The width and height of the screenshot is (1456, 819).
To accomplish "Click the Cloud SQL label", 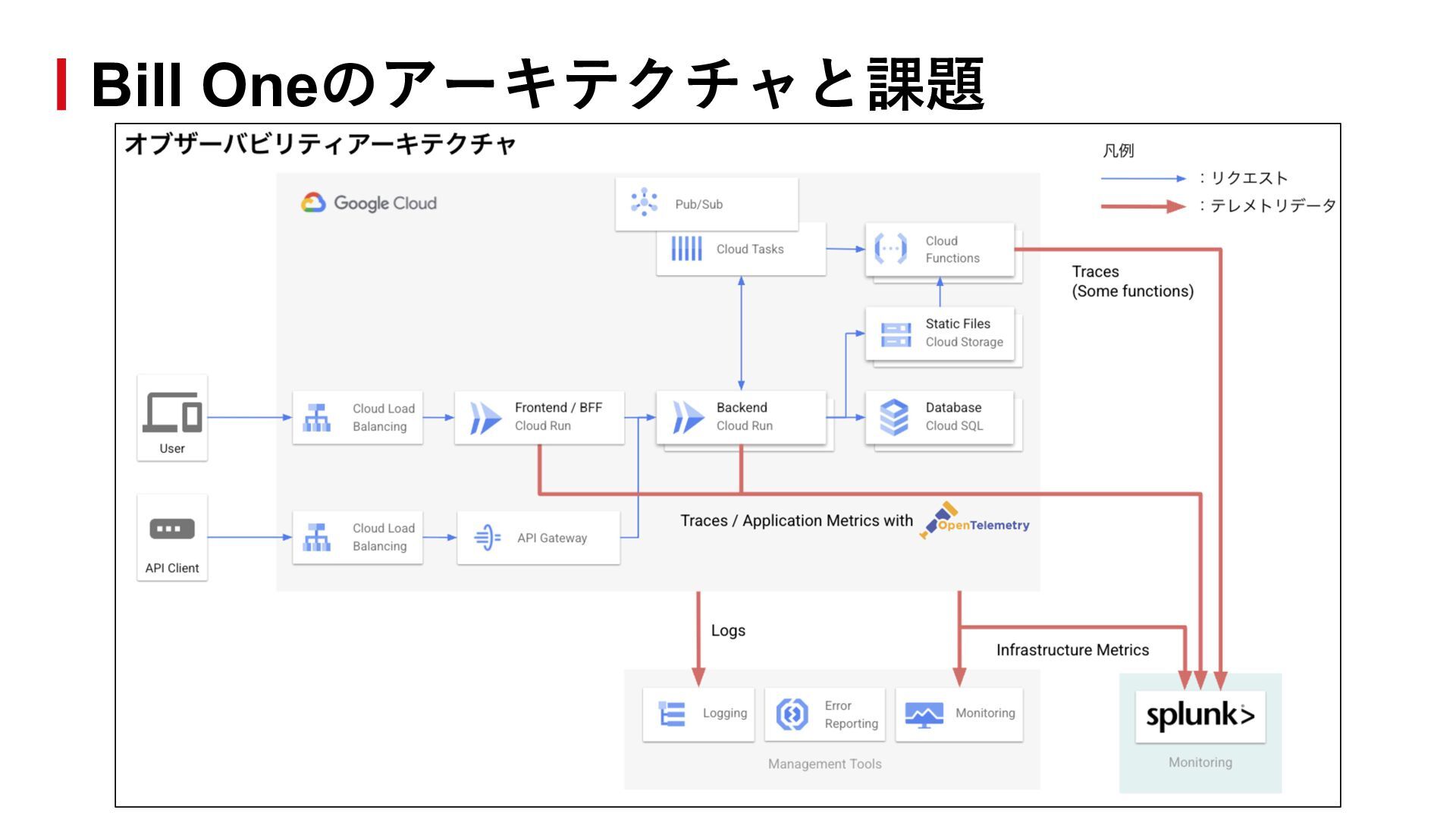I will 954,426.
